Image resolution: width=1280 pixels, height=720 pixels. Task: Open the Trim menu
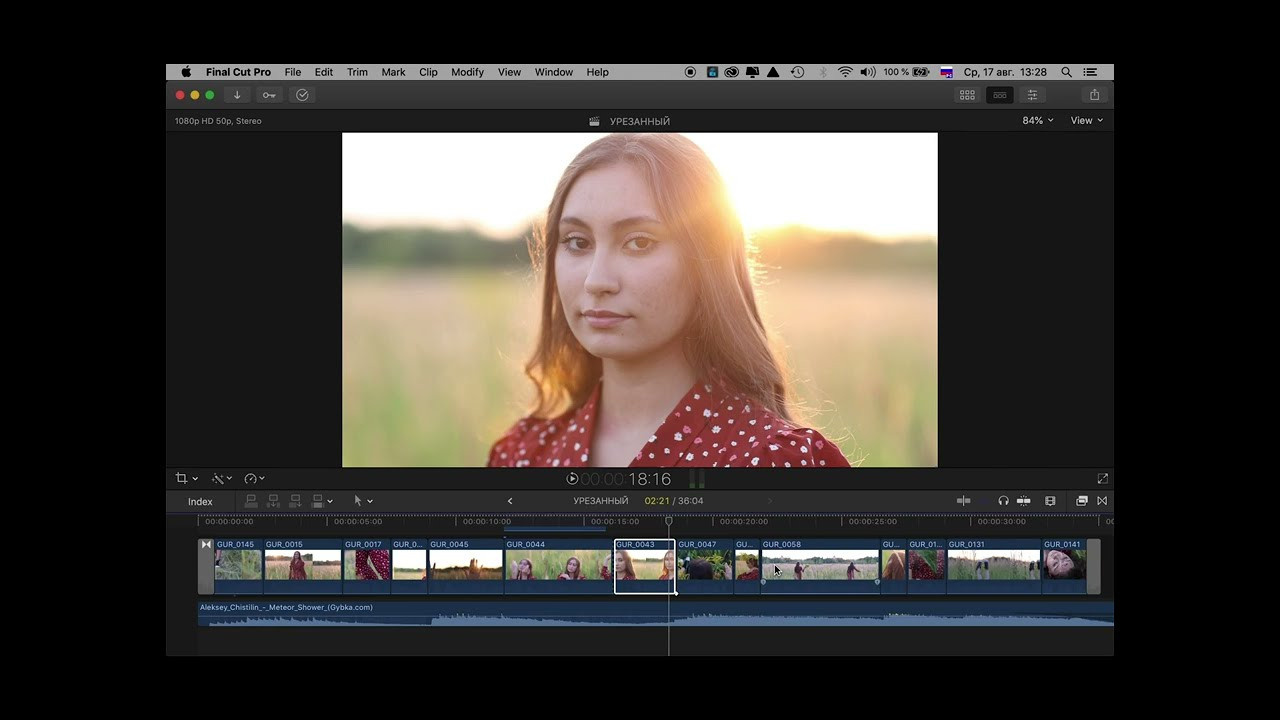pyautogui.click(x=357, y=72)
